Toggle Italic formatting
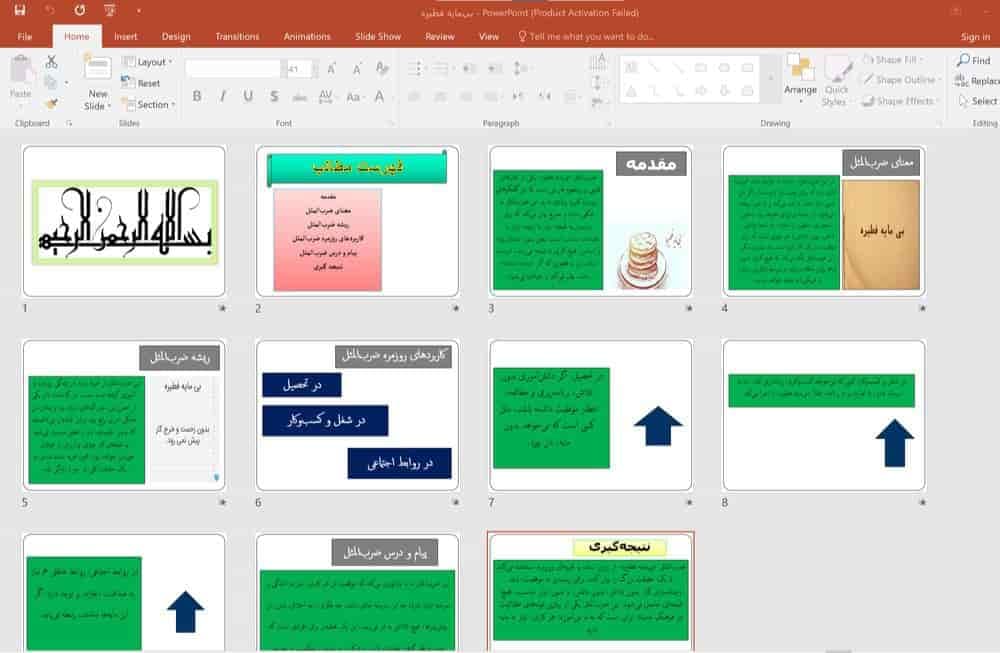The width and height of the screenshot is (1000, 653). point(223,96)
